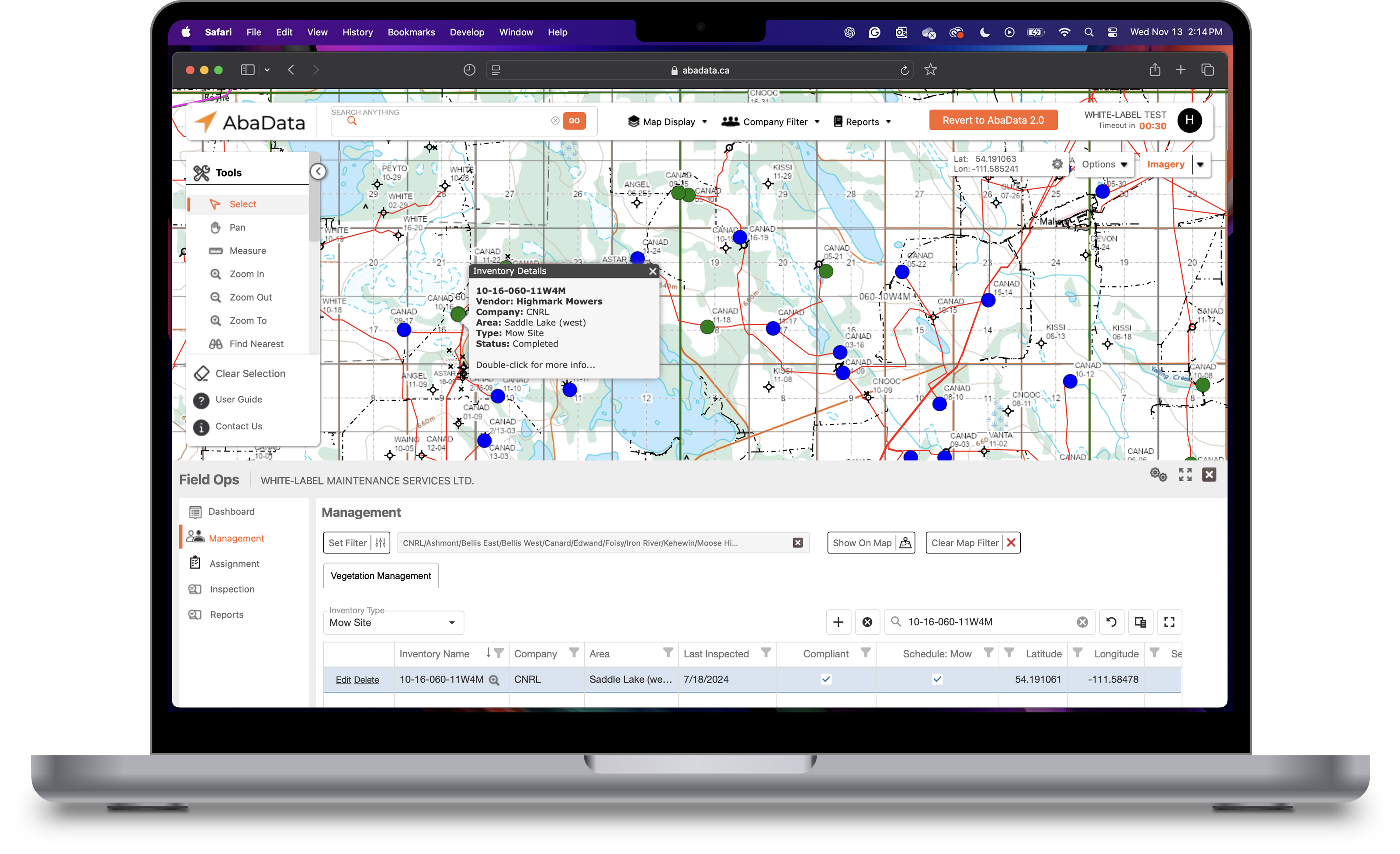This screenshot has height=854, width=1400.
Task: Expand Field Ops panel to fullscreen
Action: 1184,475
